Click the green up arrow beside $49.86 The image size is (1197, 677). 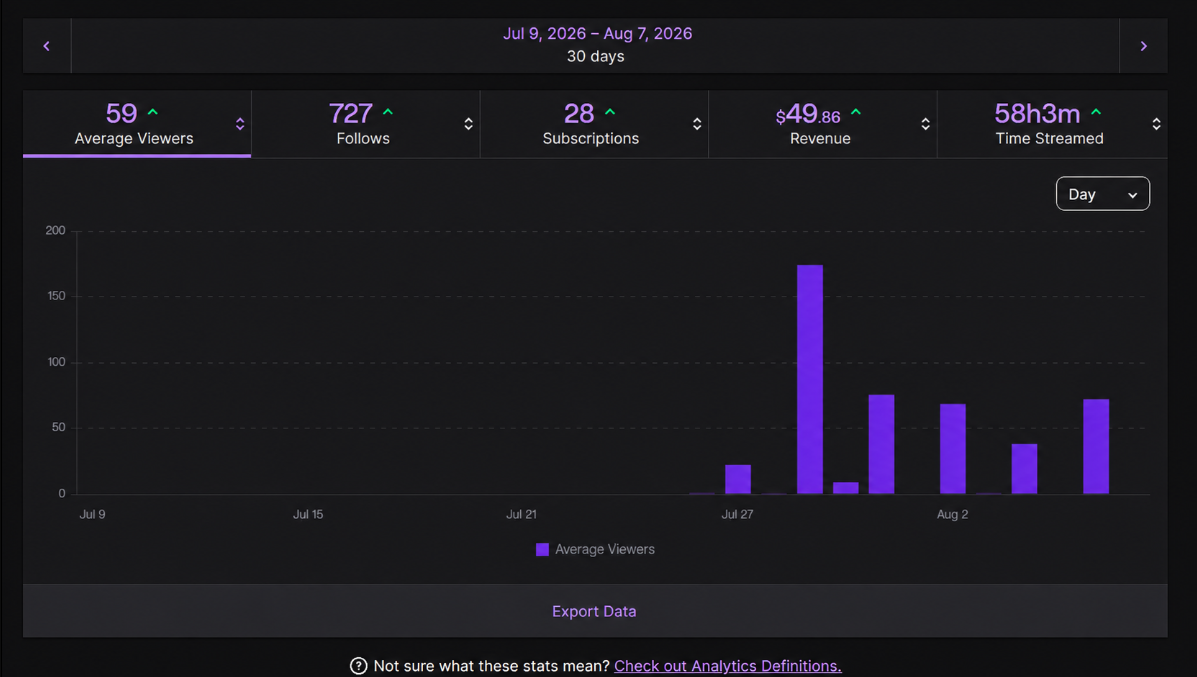click(856, 112)
